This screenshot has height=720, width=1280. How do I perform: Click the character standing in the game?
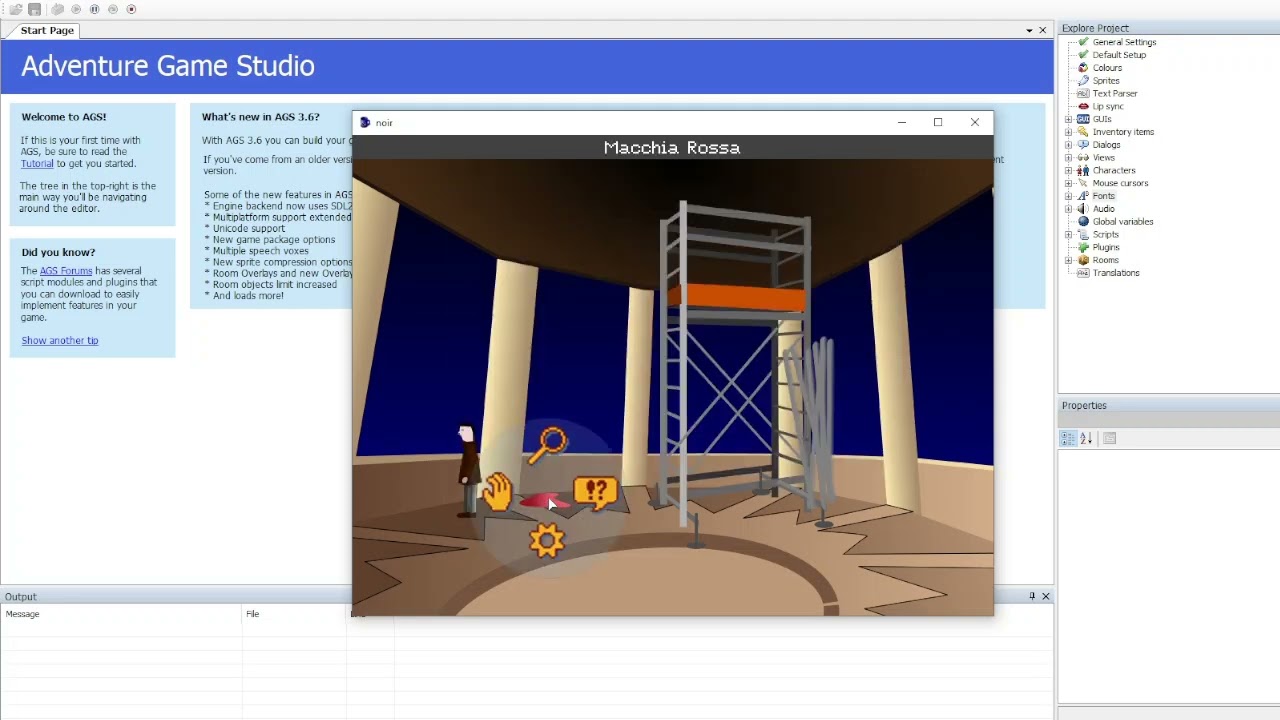click(467, 470)
